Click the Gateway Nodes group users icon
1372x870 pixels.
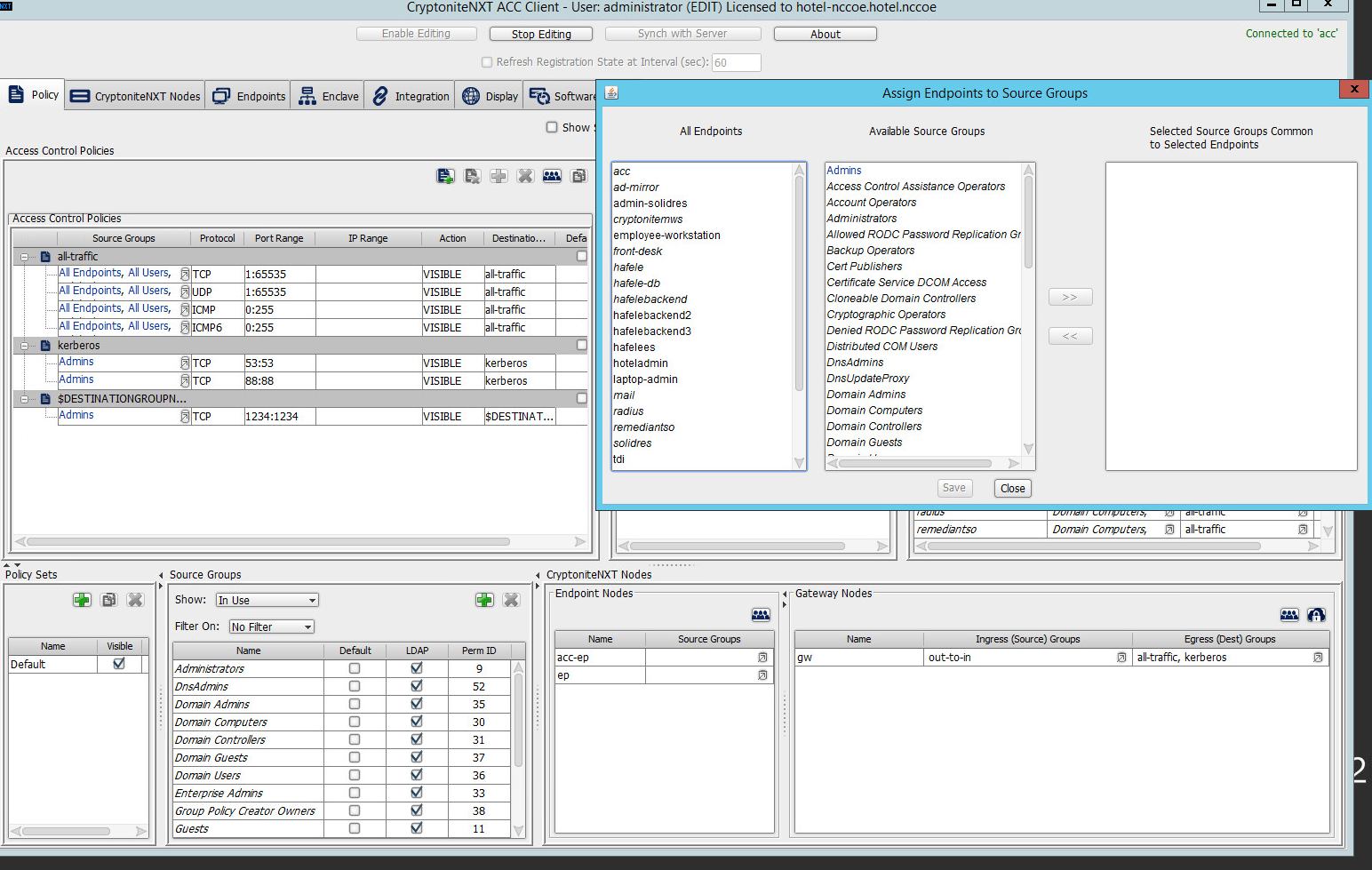[1289, 615]
